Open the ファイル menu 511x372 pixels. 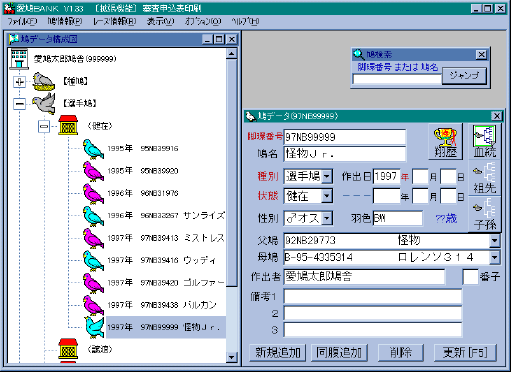[x=22, y=22]
